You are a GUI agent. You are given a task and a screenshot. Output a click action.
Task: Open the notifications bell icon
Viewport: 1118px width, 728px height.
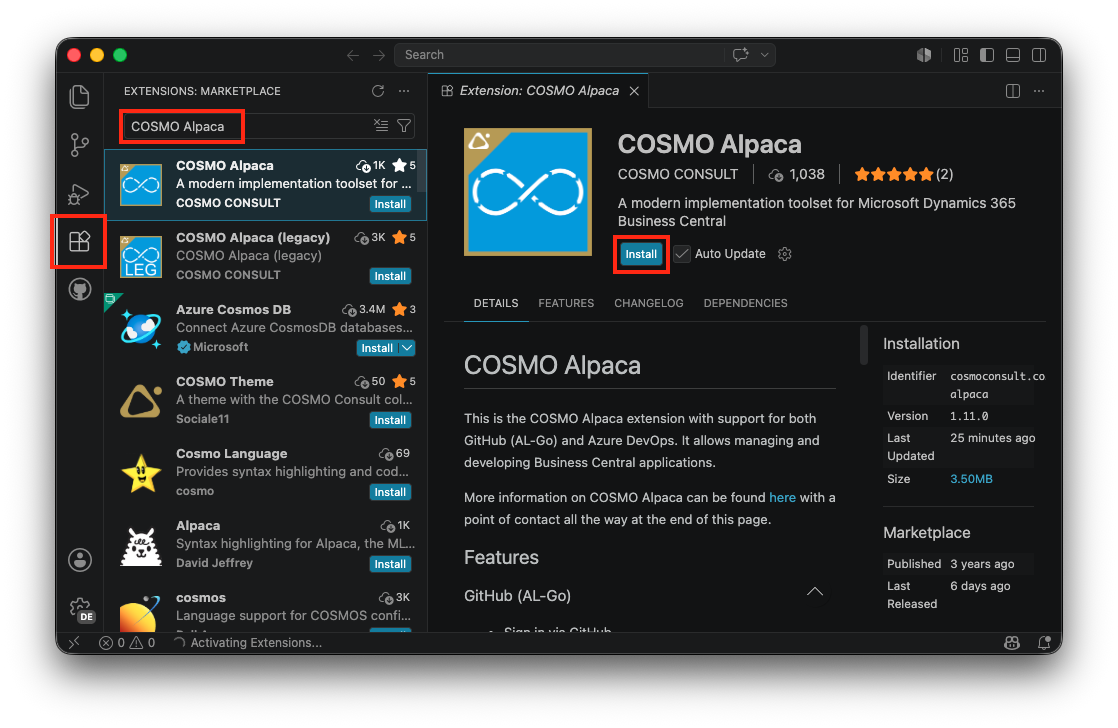pyautogui.click(x=1044, y=642)
